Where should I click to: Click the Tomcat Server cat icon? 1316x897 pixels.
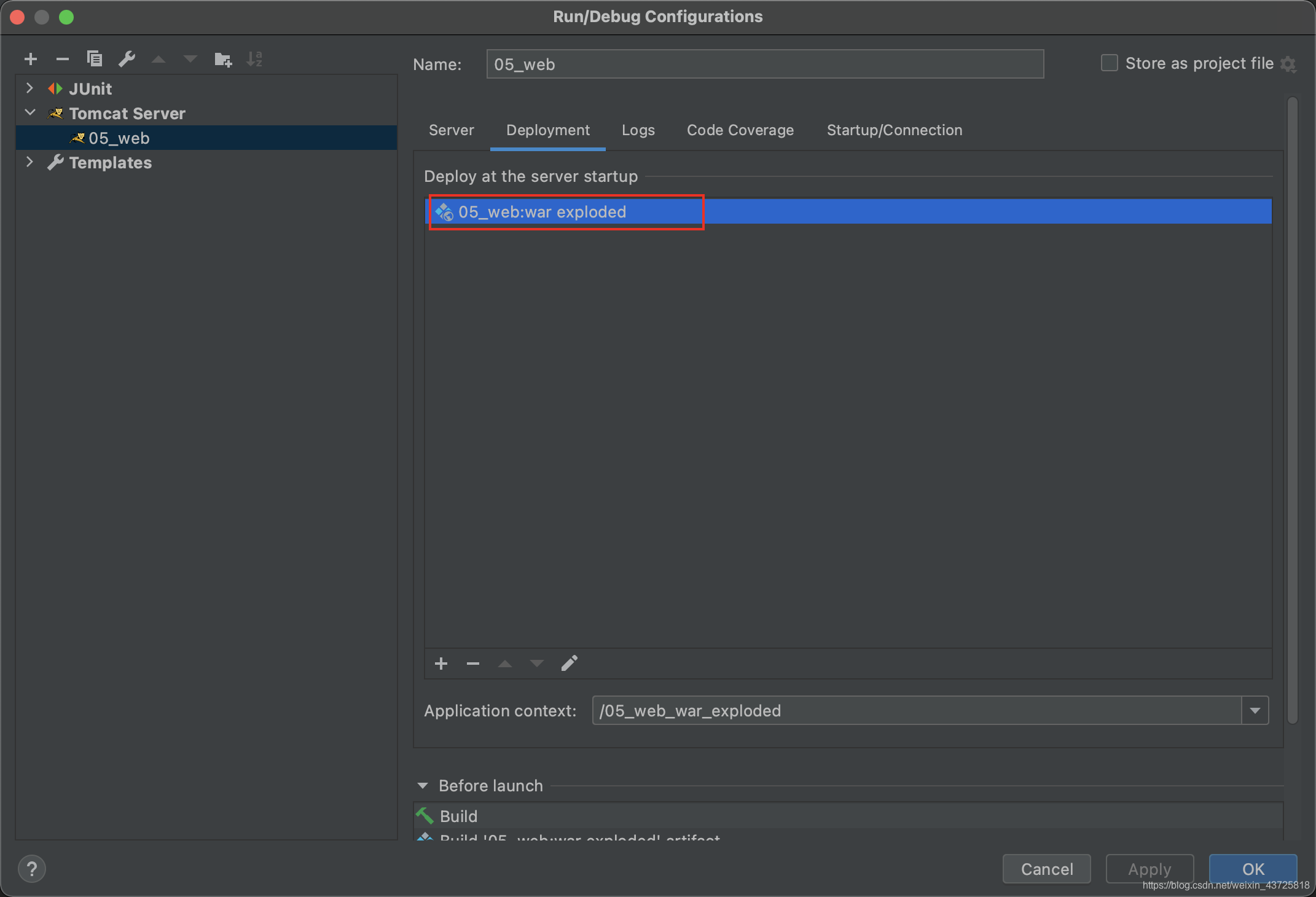coord(56,114)
